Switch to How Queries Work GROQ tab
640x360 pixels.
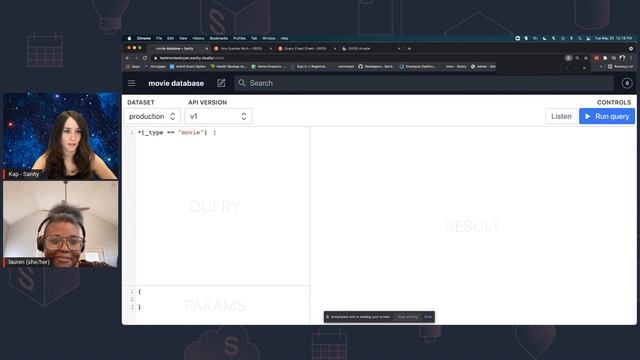pyautogui.click(x=243, y=49)
